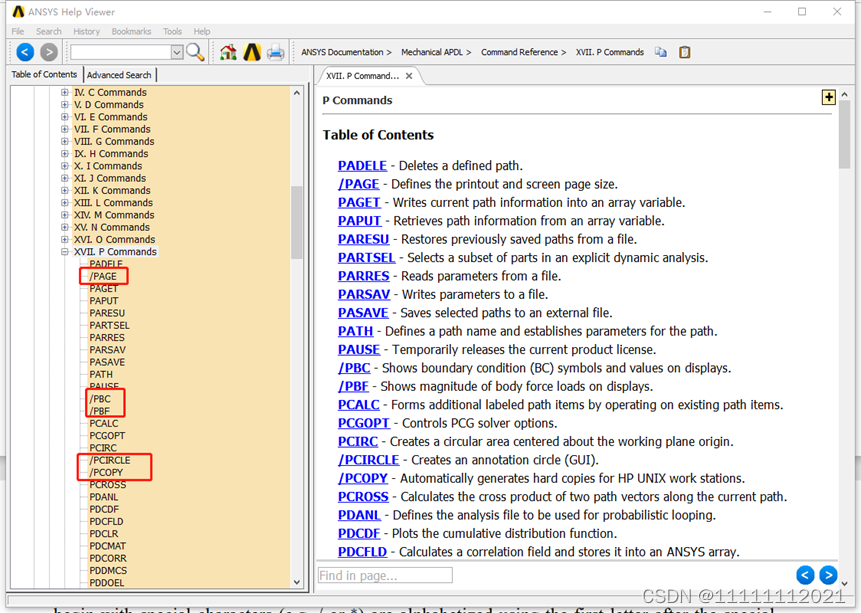Open the Home page house icon
The width and height of the screenshot is (861, 613).
(228, 52)
